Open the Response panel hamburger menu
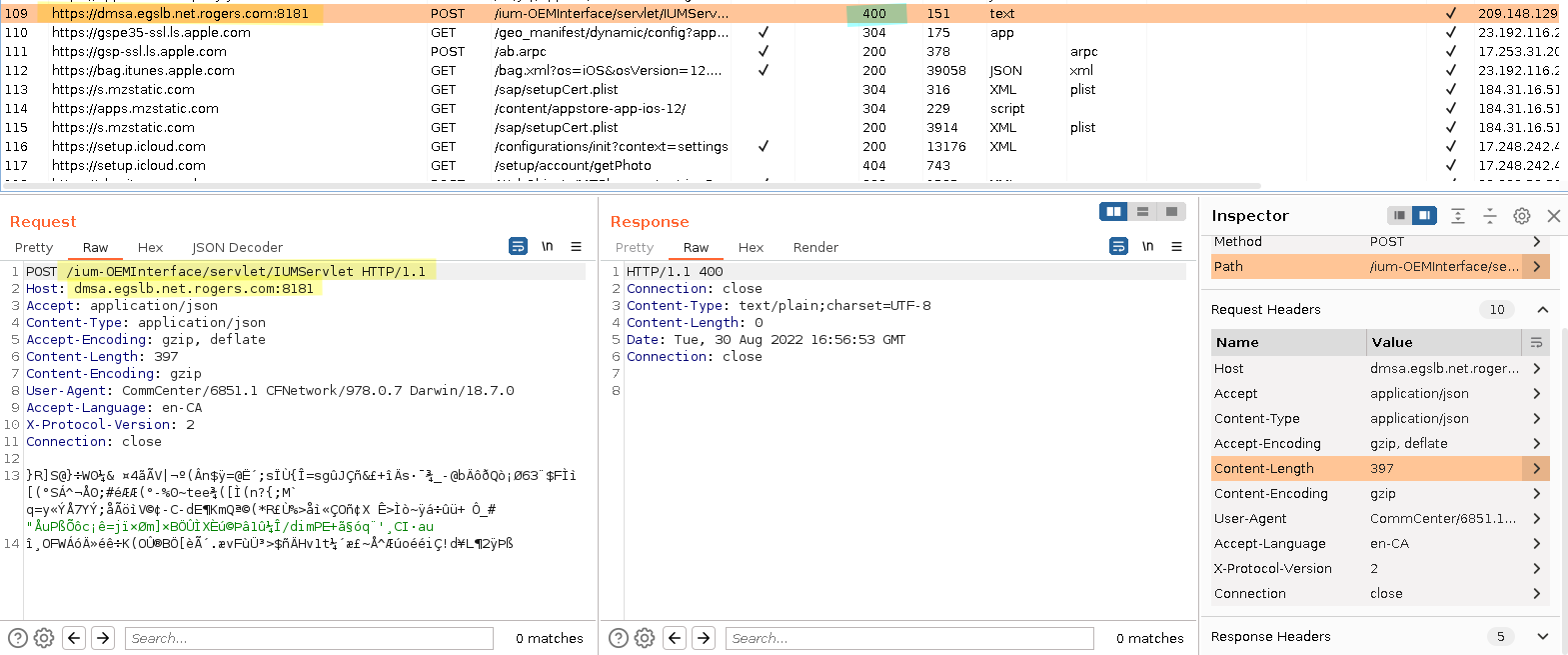 coord(1176,246)
